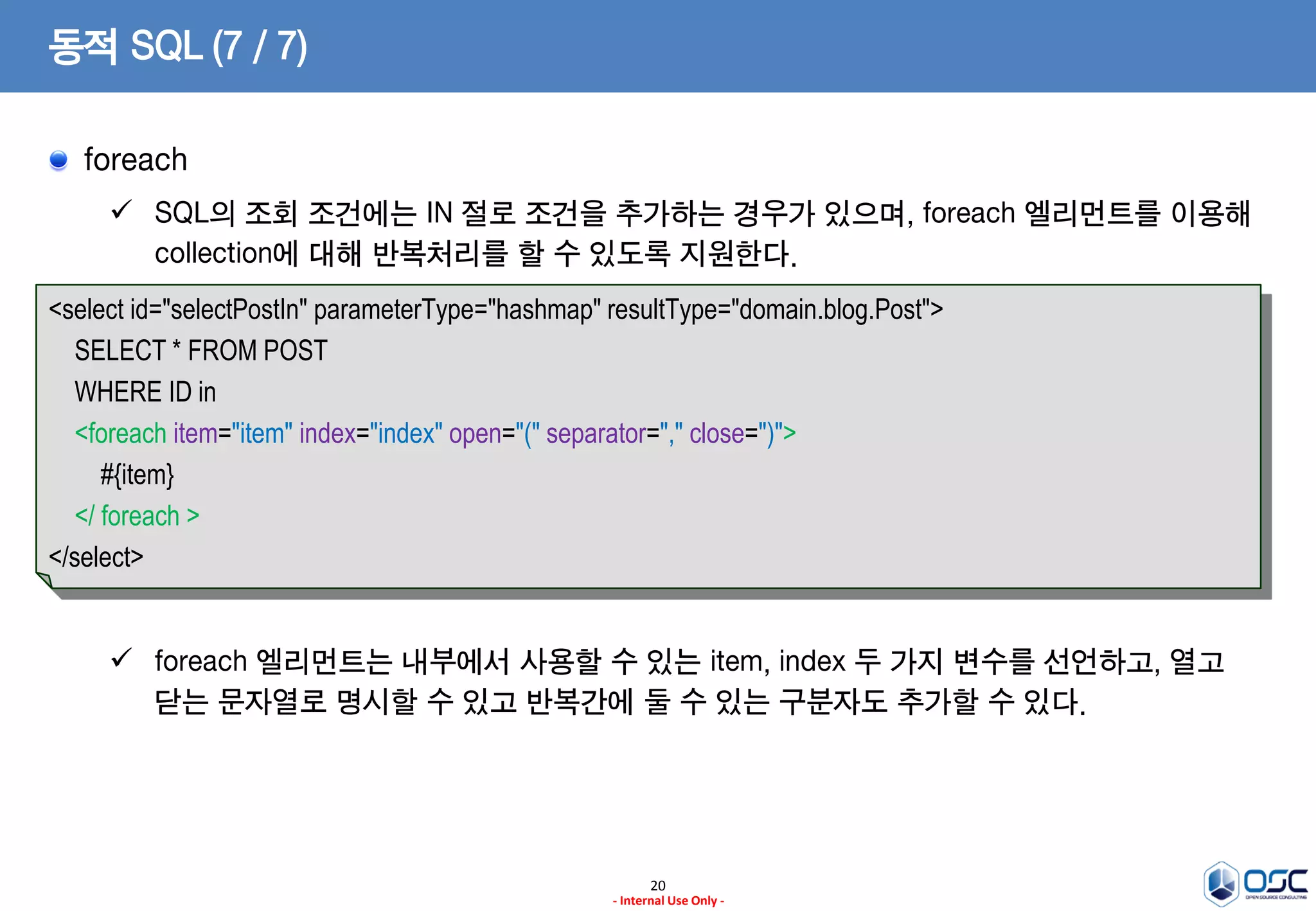Click the blue bullet beside foreach
1316x911 pixels.
(x=58, y=160)
